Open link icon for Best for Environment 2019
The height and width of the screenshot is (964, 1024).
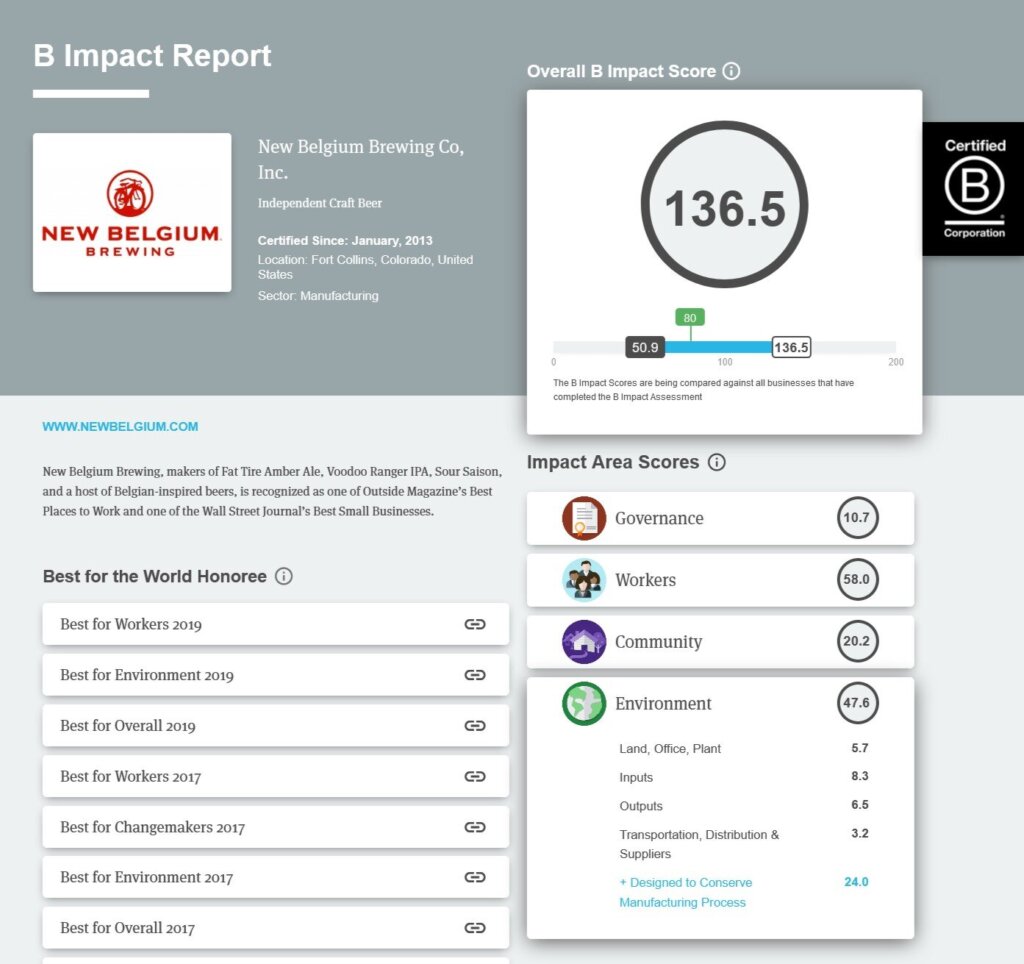[475, 675]
